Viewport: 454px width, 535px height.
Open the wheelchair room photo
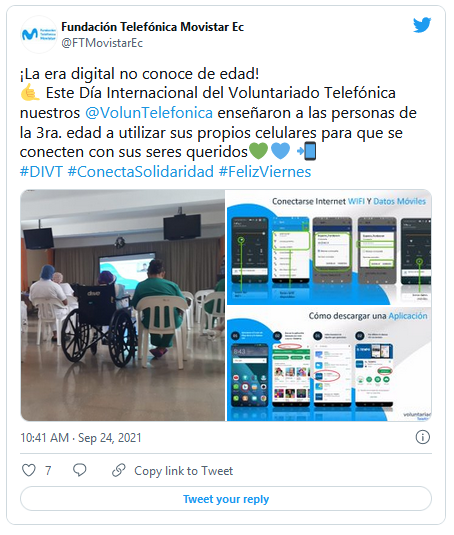[123, 305]
